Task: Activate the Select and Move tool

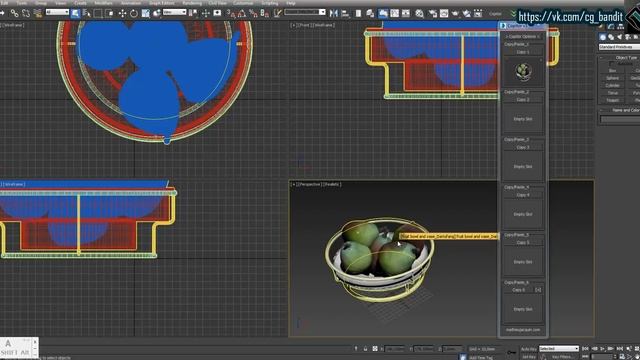Action: tap(122, 13)
